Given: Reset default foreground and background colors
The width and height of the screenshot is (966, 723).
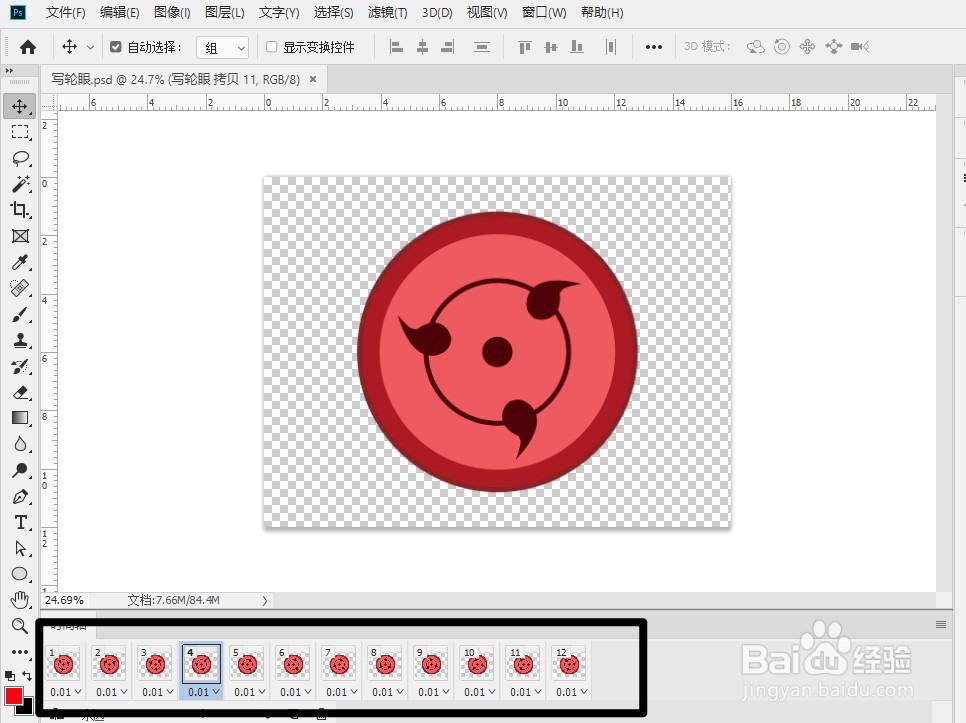Looking at the screenshot, I should pos(9,676).
